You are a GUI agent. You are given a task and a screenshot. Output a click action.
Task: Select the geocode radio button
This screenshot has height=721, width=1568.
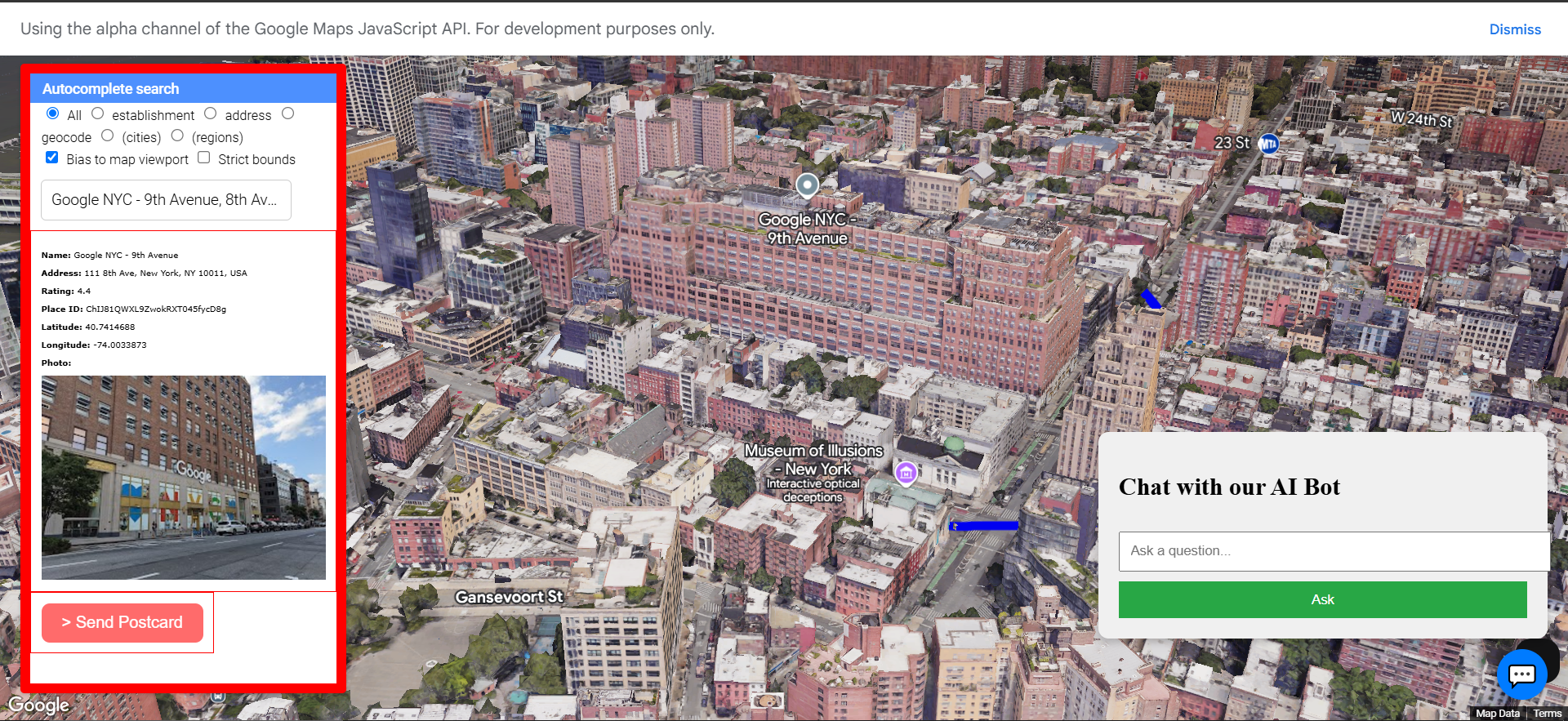click(287, 113)
